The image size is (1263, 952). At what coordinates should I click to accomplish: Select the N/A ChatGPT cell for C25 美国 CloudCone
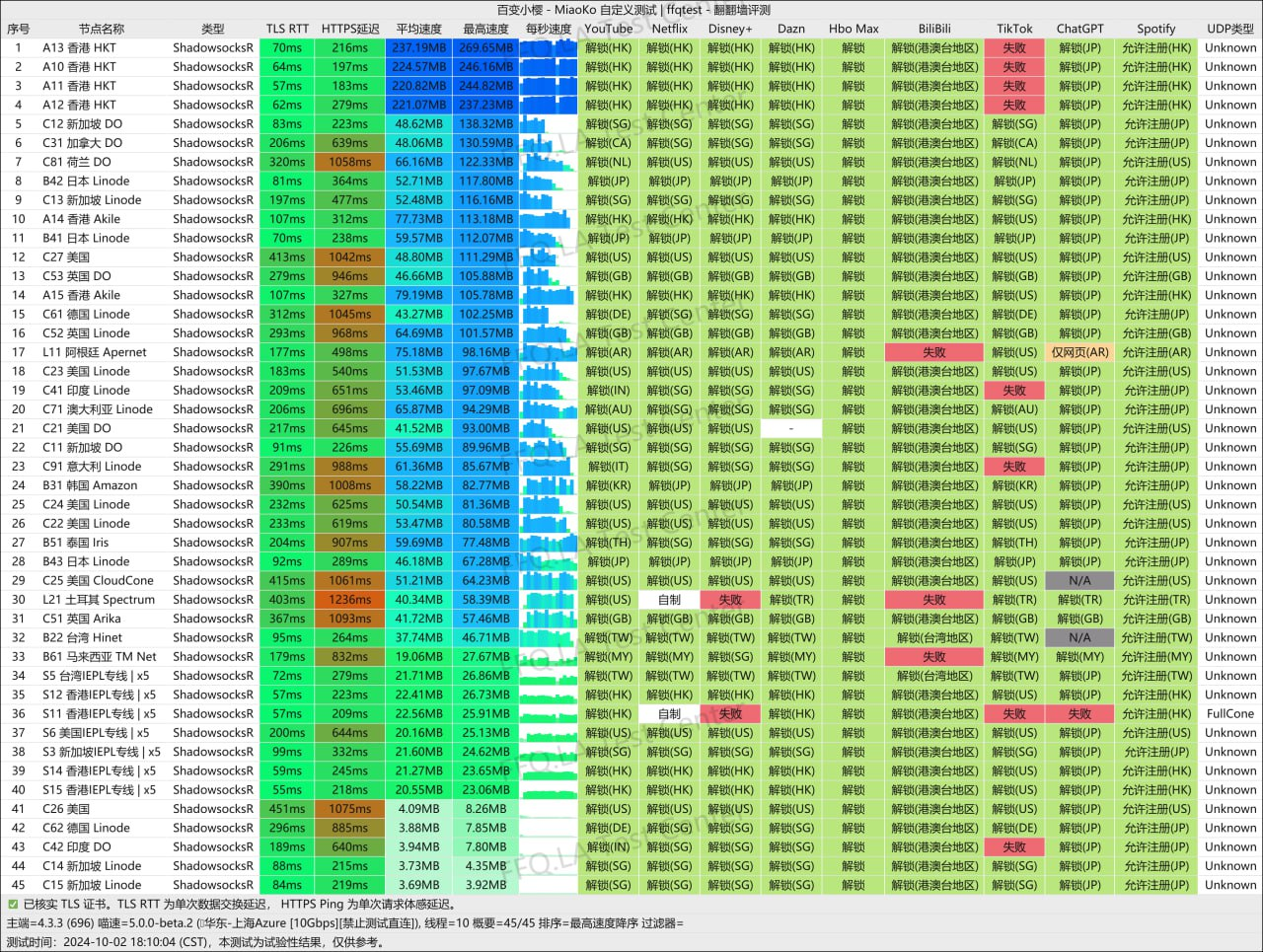point(1079,580)
